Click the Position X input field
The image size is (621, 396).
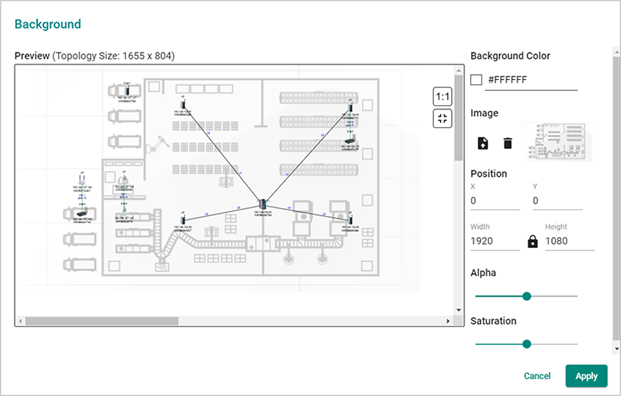pyautogui.click(x=495, y=201)
